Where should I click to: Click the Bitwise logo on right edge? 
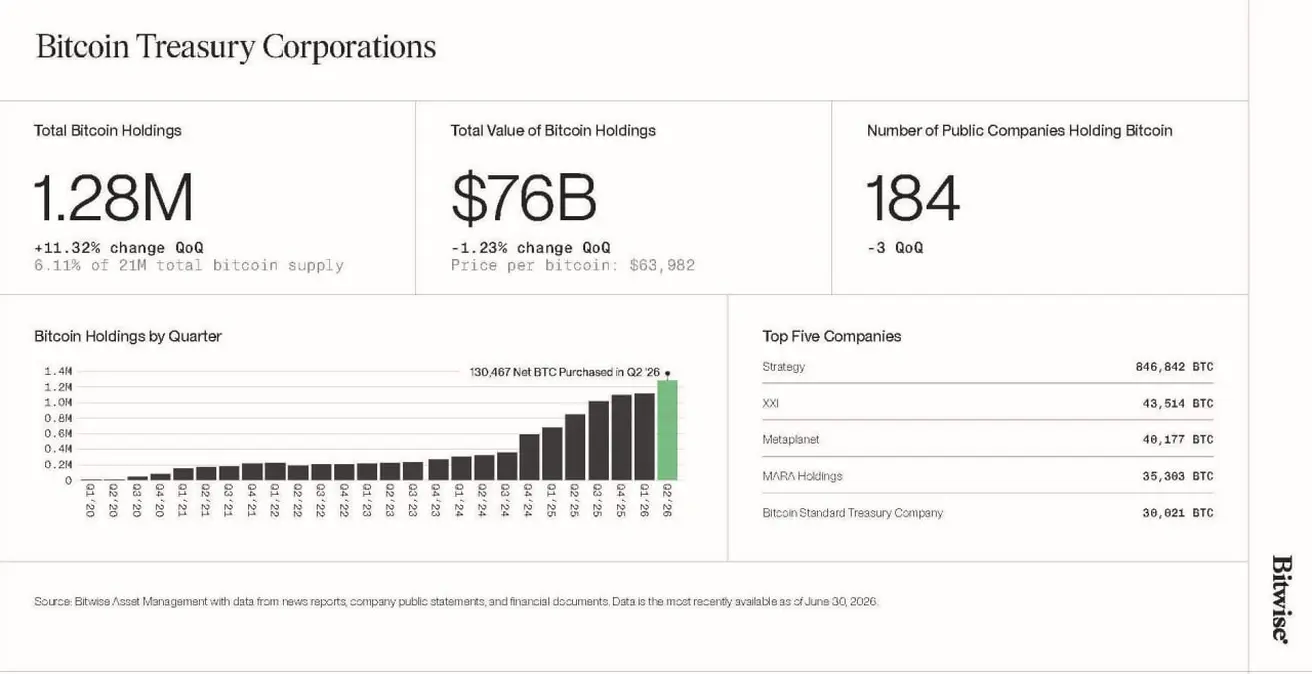[x=1281, y=598]
